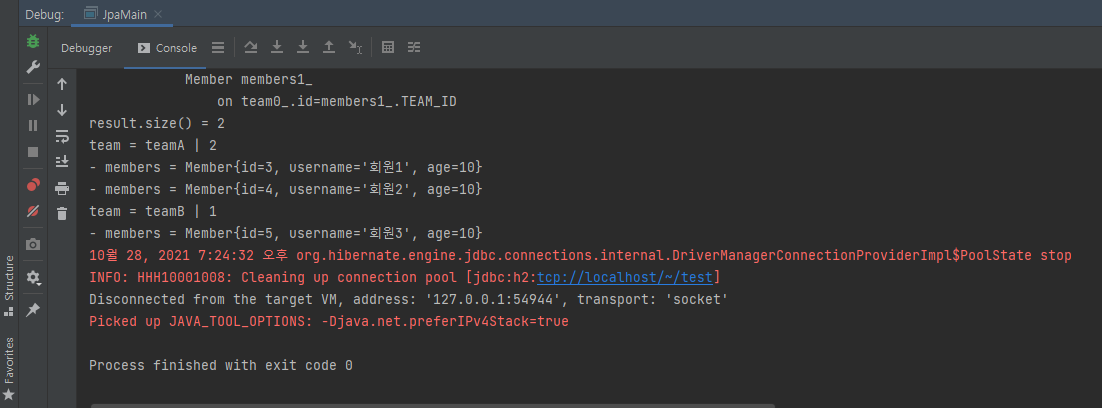Image resolution: width=1102 pixels, height=408 pixels.
Task: Click the Member id=5 회원3 line
Action: [285, 233]
